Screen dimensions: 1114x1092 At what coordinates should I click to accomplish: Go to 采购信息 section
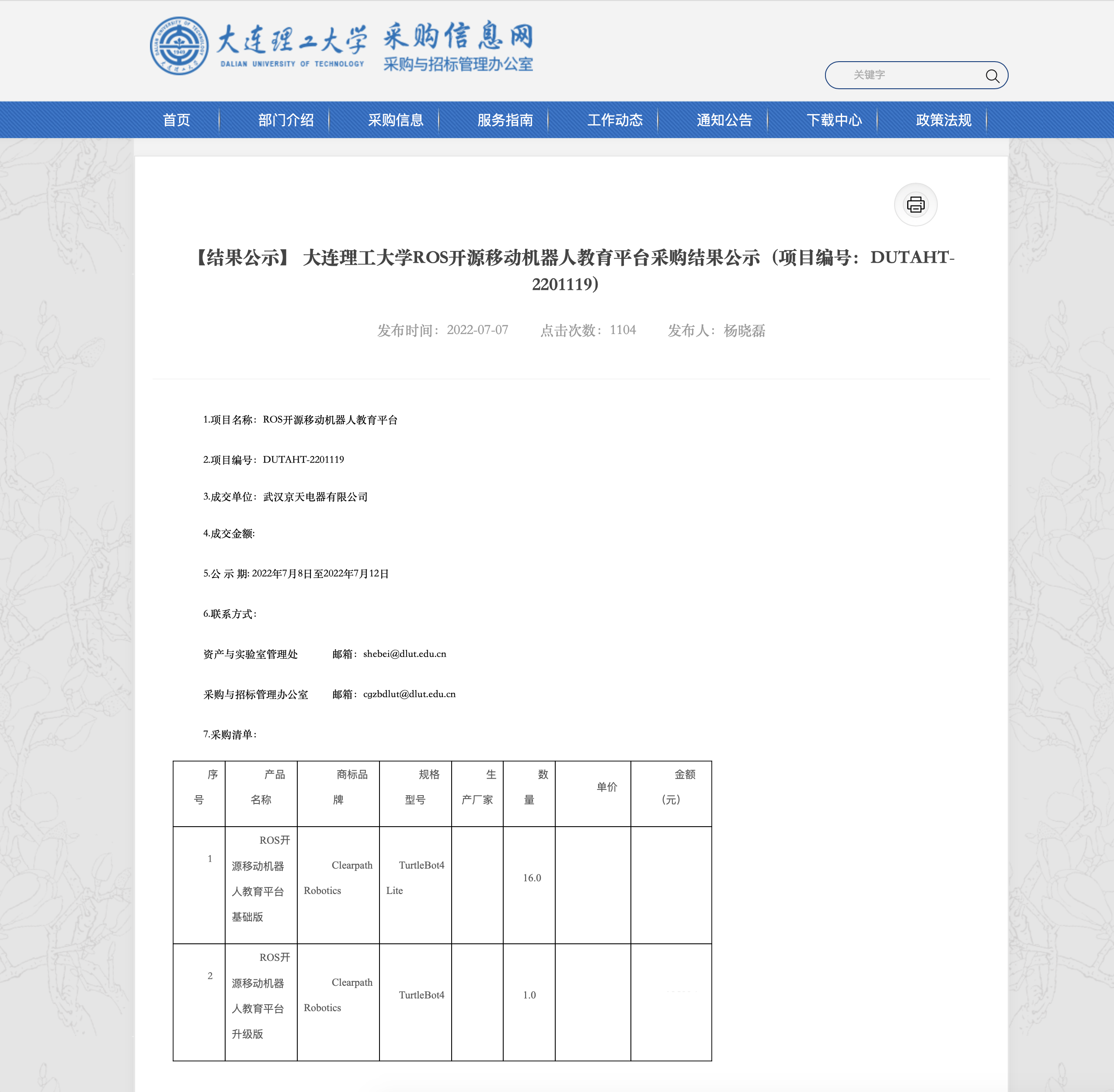coord(395,120)
